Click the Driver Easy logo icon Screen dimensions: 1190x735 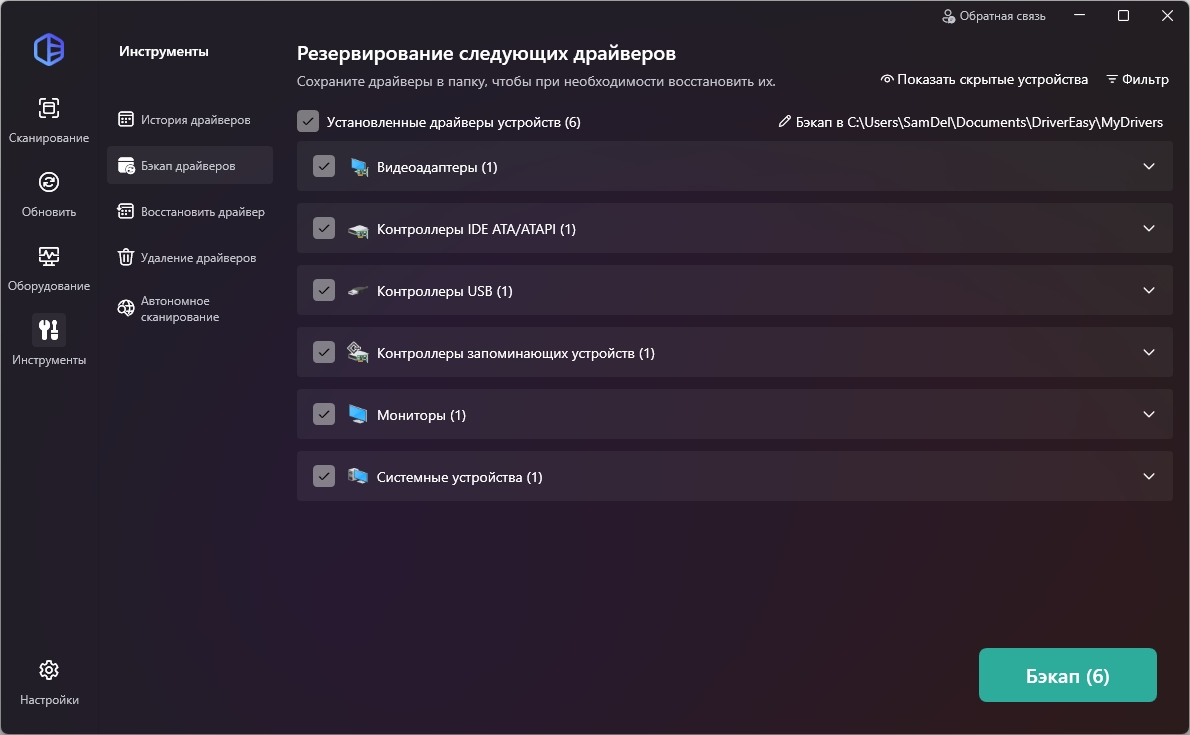tap(49, 49)
